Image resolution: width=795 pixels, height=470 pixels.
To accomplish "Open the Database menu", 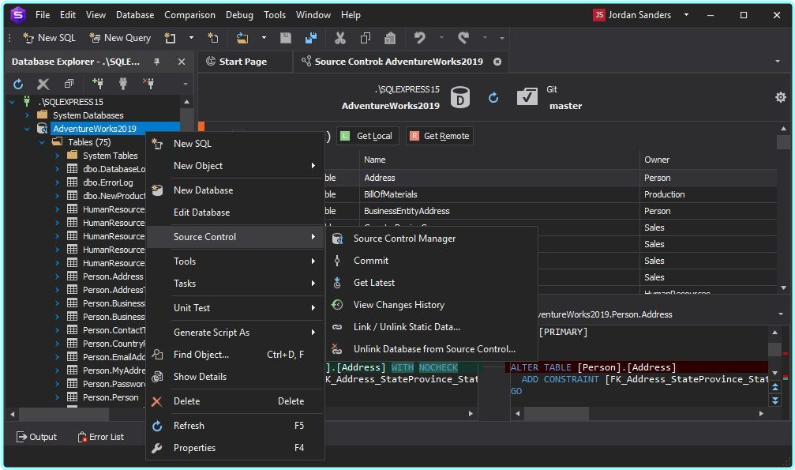I will 135,15.
